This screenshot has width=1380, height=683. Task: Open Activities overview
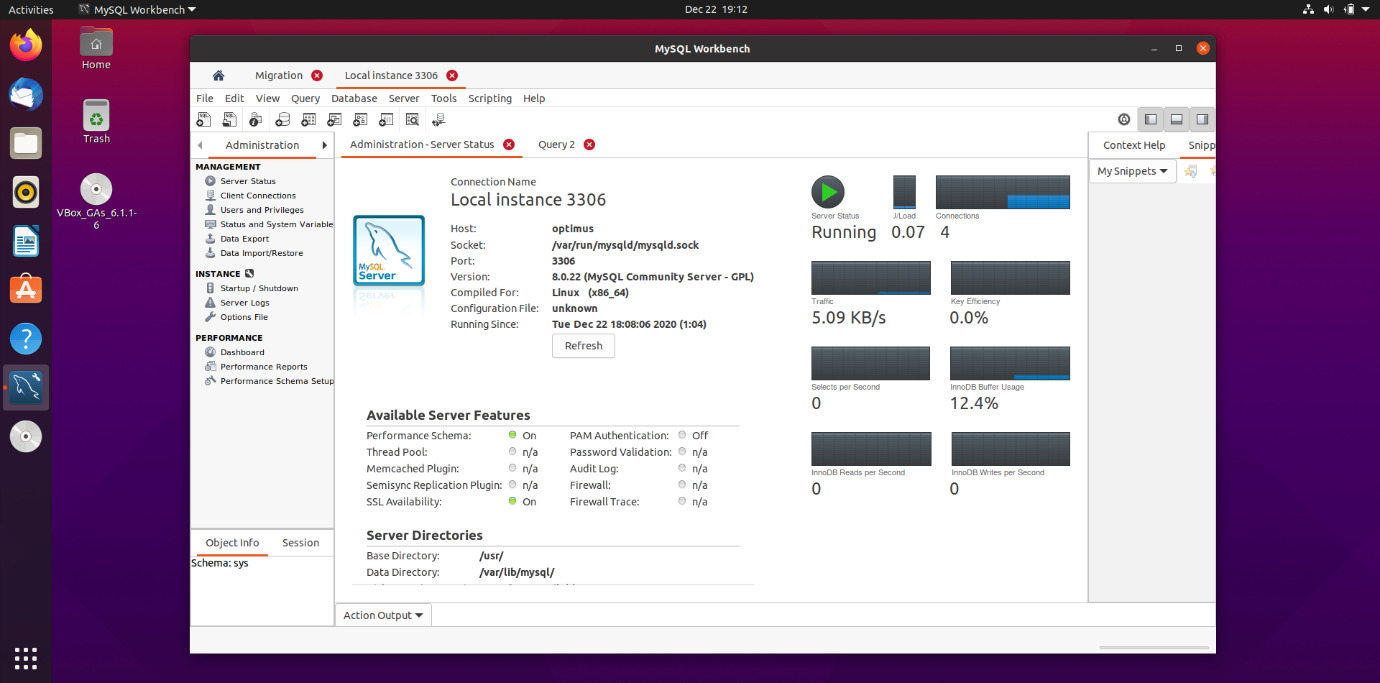(31, 9)
